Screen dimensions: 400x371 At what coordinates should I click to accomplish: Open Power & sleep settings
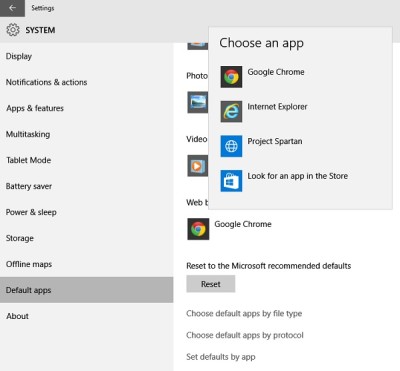pyautogui.click(x=87, y=212)
